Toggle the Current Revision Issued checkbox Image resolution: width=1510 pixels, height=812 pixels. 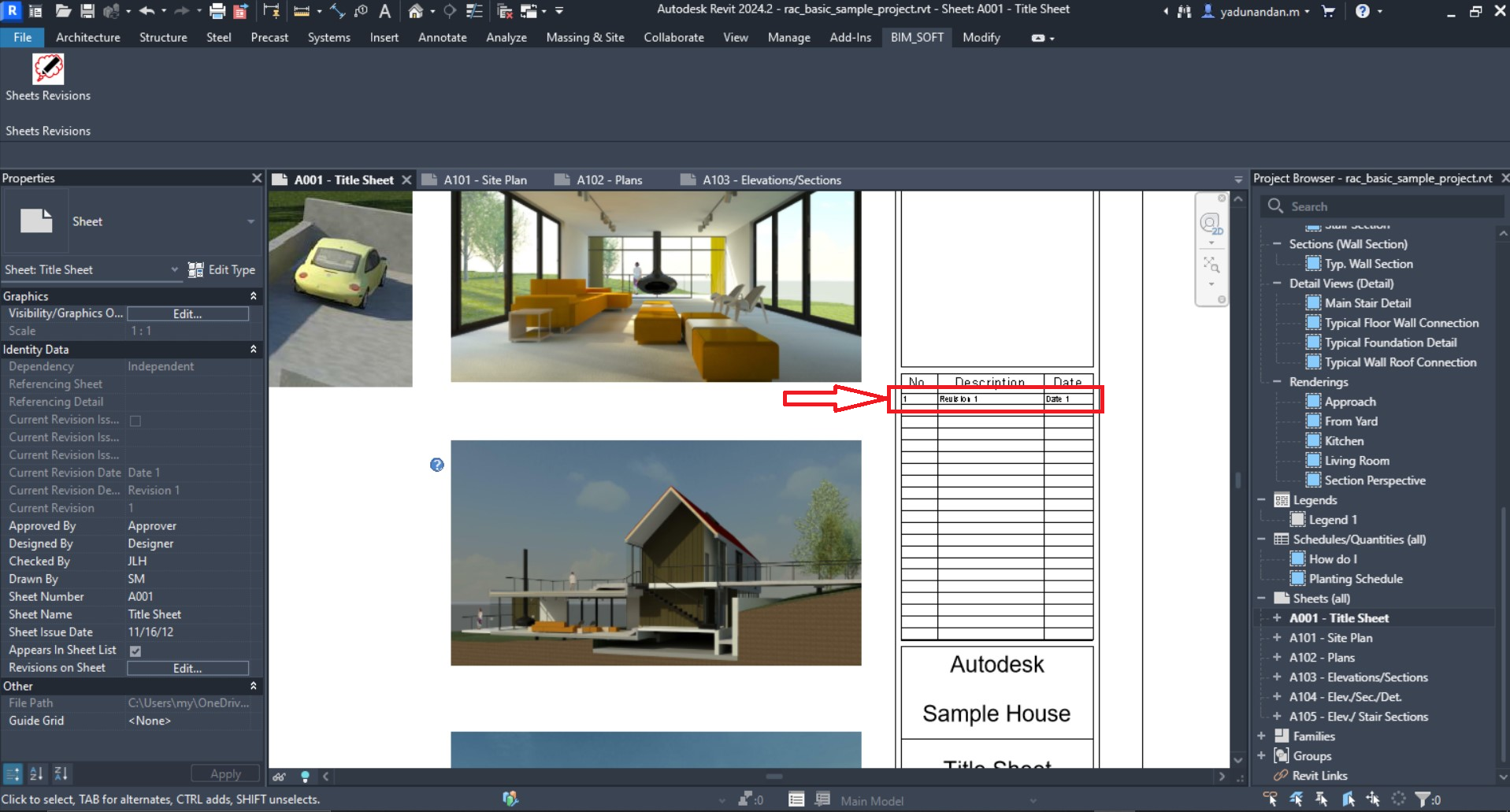pos(135,421)
